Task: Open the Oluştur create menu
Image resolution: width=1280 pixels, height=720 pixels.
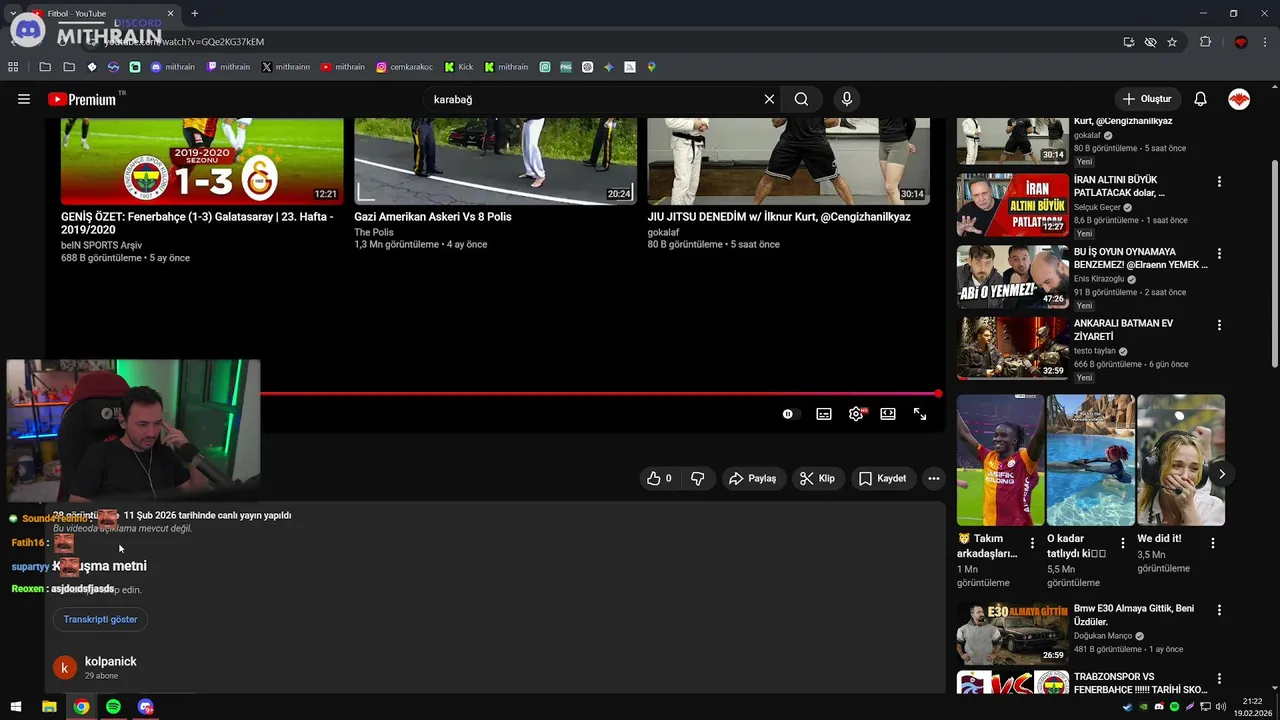Action: point(1147,99)
